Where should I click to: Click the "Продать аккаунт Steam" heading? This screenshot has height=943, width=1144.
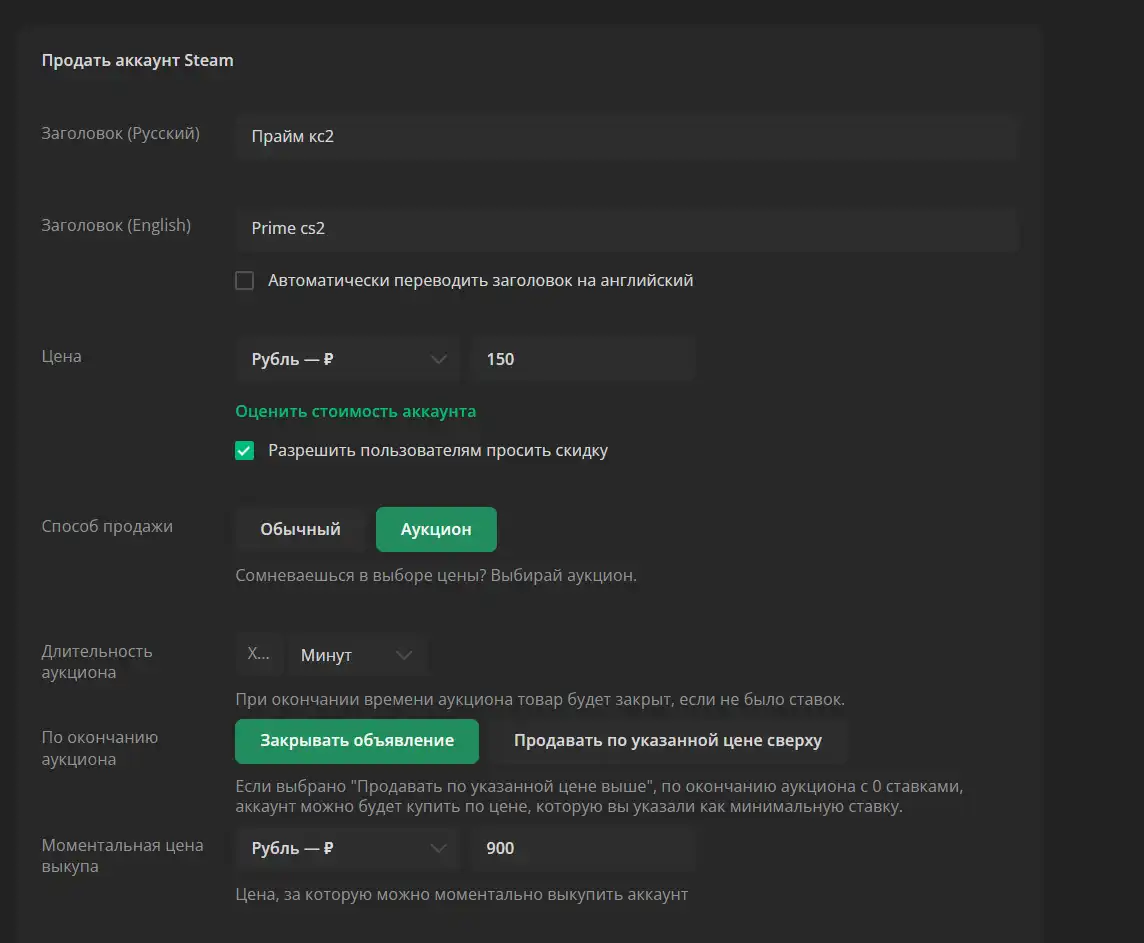[137, 61]
